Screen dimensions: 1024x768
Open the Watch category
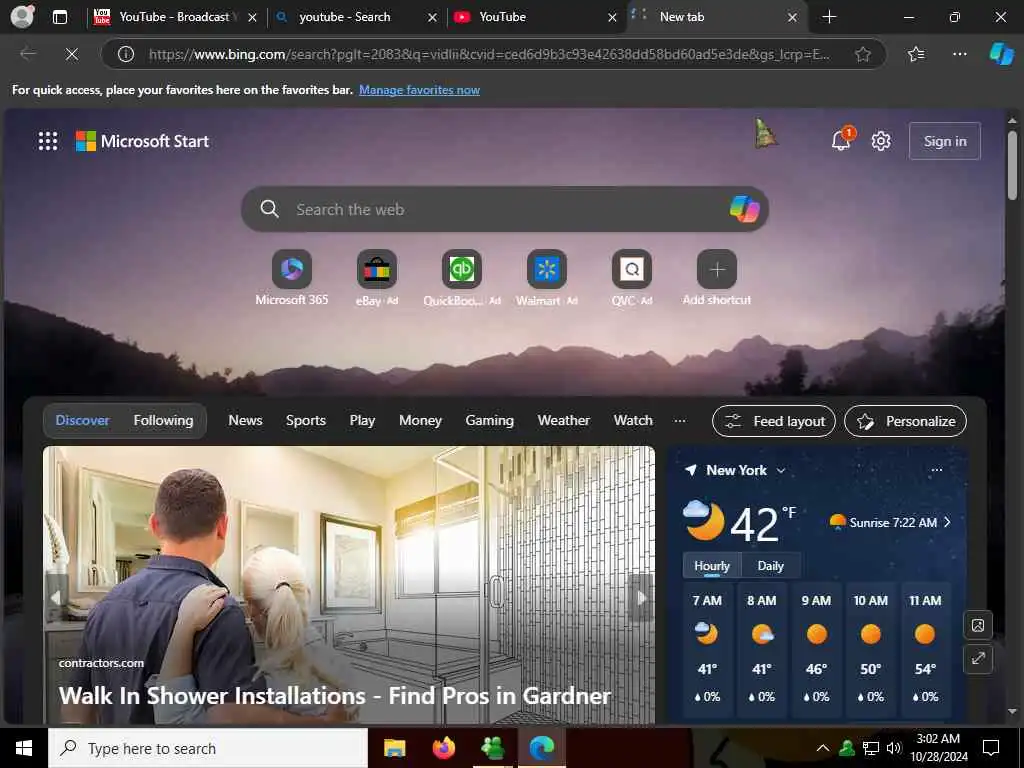pyautogui.click(x=633, y=421)
